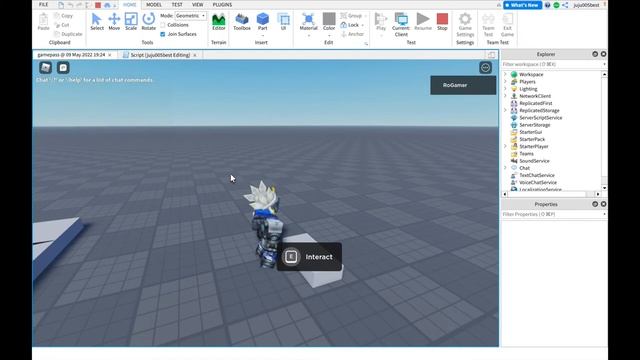Expand the Workspace tree node
This screenshot has width=640, height=360.
click(x=505, y=74)
